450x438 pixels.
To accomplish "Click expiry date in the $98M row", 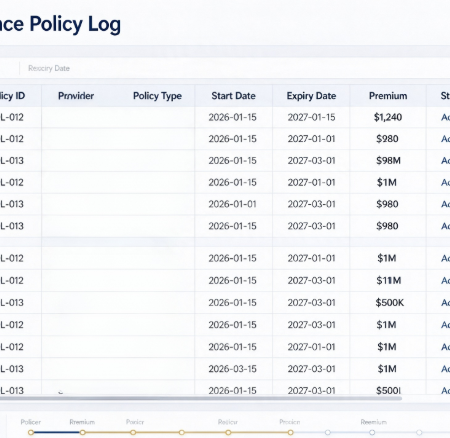I will (311, 161).
